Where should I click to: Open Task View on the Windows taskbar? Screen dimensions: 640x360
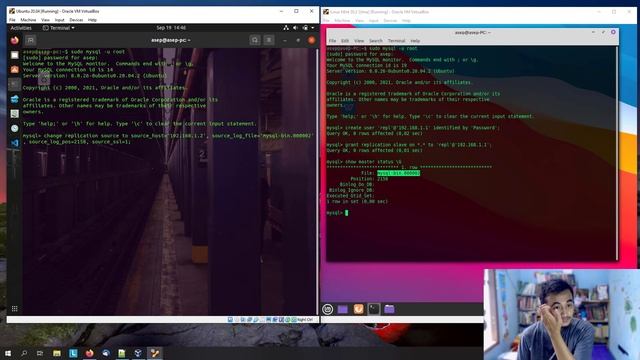click(x=40, y=353)
